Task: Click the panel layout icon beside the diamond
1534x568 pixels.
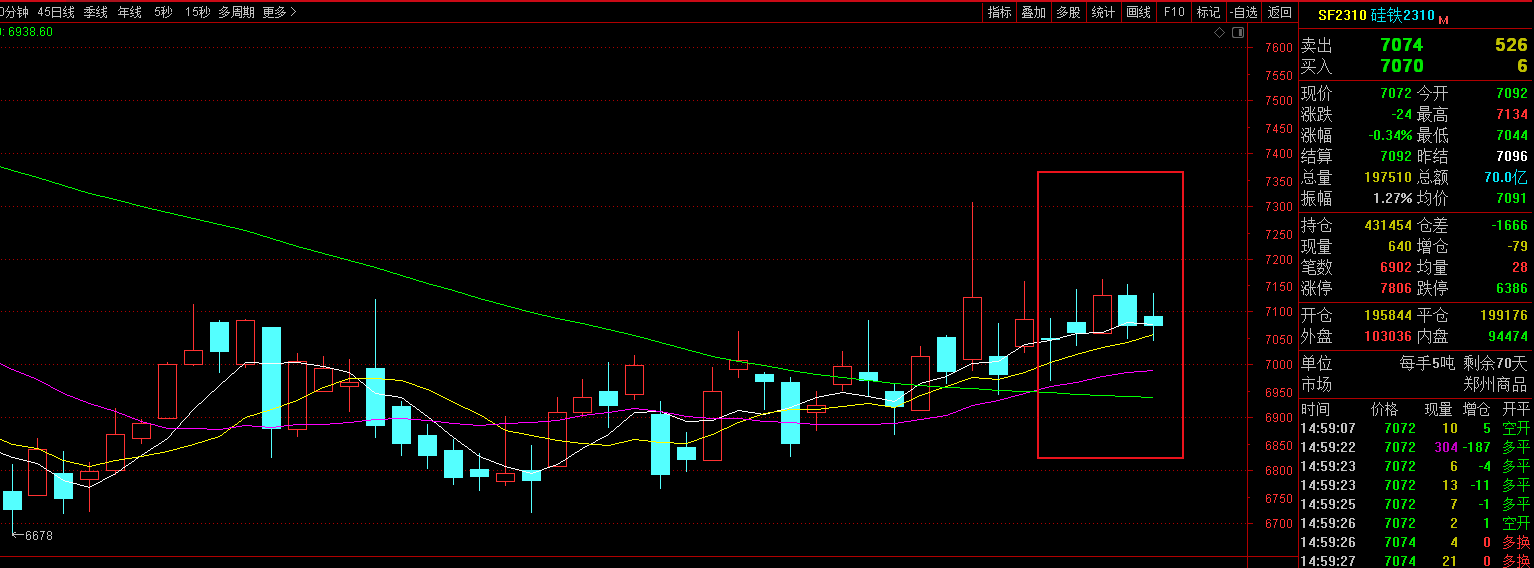Action: [x=1238, y=33]
